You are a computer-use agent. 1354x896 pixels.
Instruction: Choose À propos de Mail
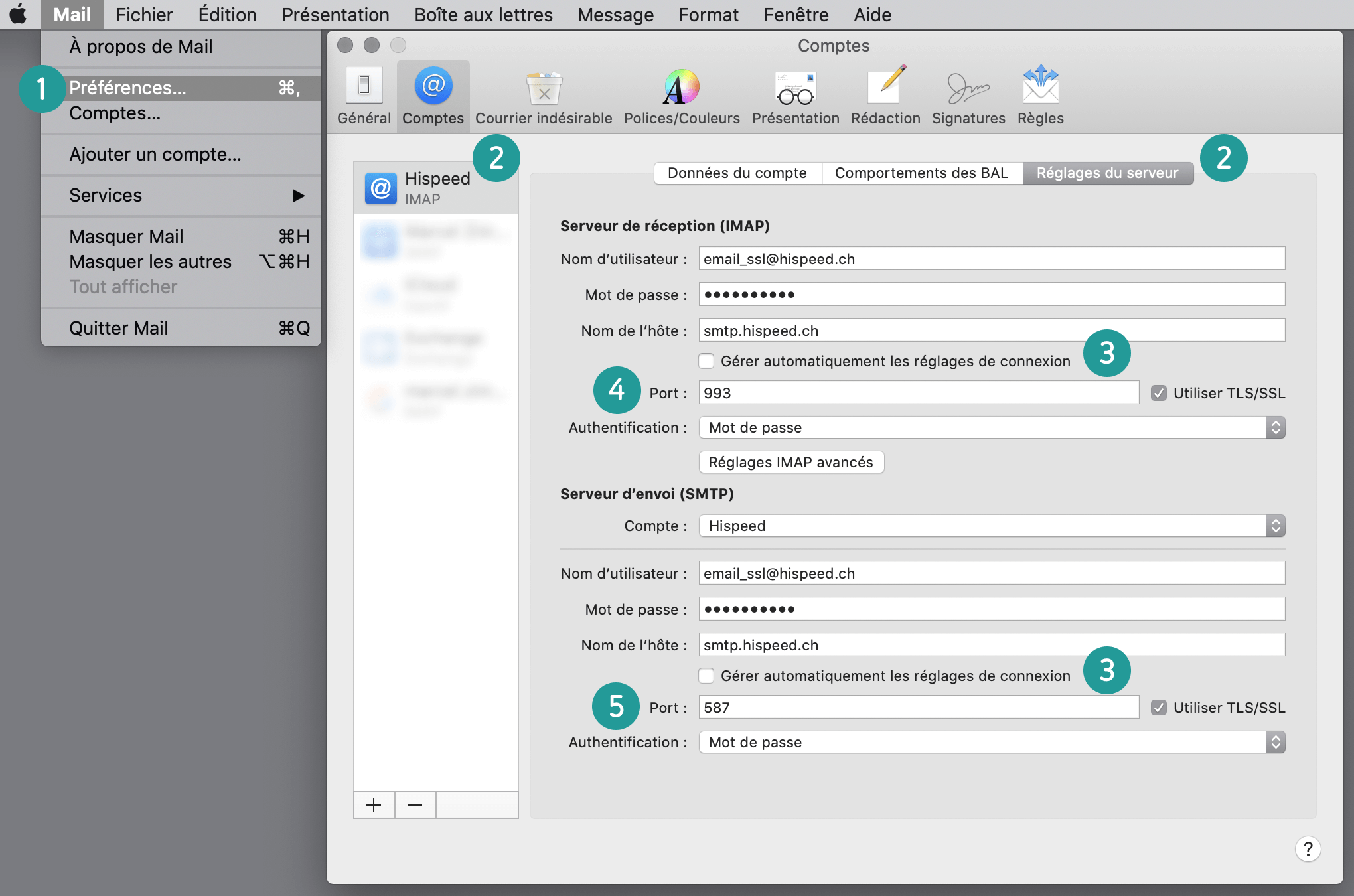tap(181, 46)
